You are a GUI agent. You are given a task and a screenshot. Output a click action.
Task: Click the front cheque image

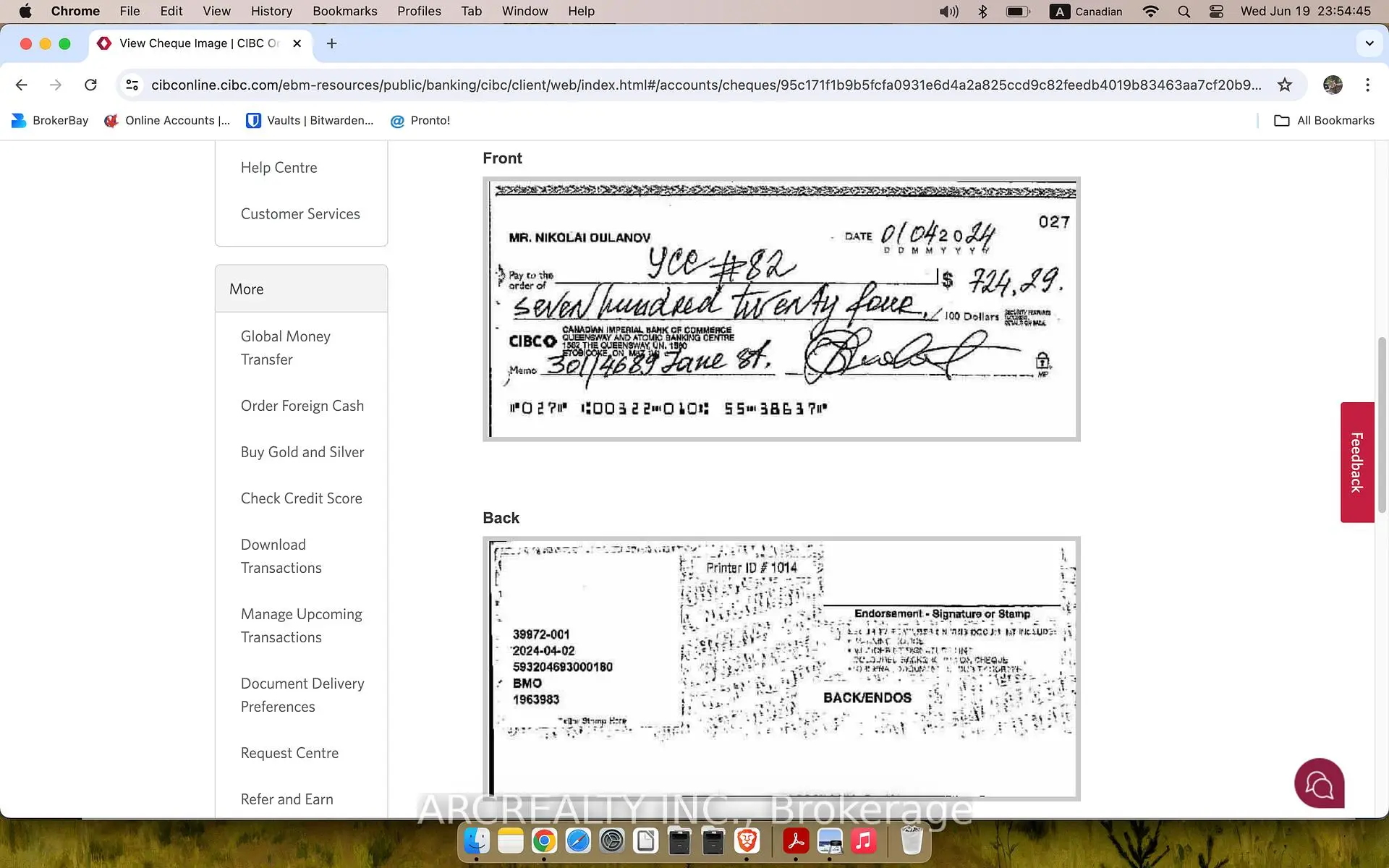pyautogui.click(x=781, y=309)
